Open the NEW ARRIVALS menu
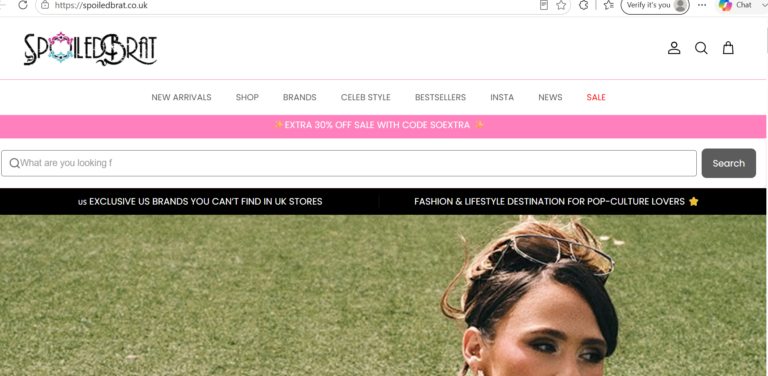 click(181, 97)
